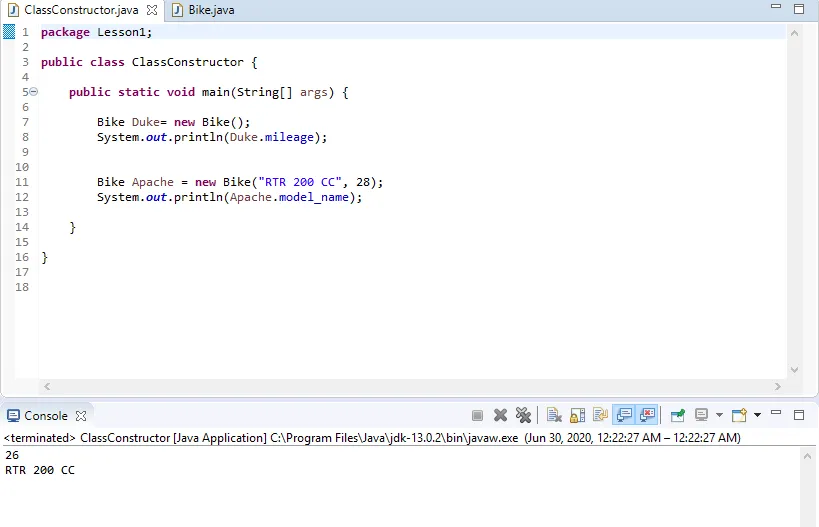Click the 'Apache' variable declaration on line 11
The width and height of the screenshot is (819, 527).
click(153, 182)
